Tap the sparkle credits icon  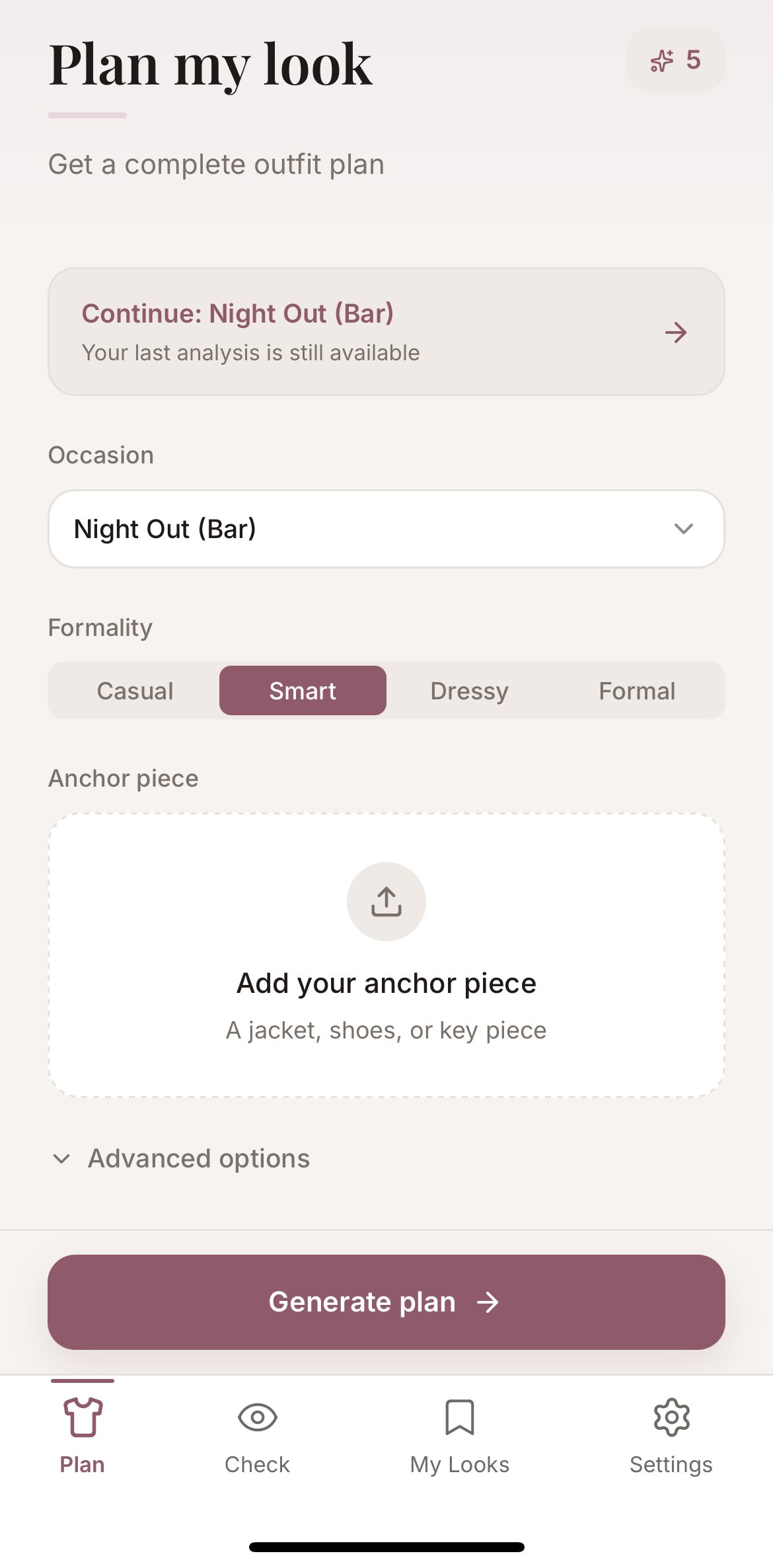tap(661, 61)
